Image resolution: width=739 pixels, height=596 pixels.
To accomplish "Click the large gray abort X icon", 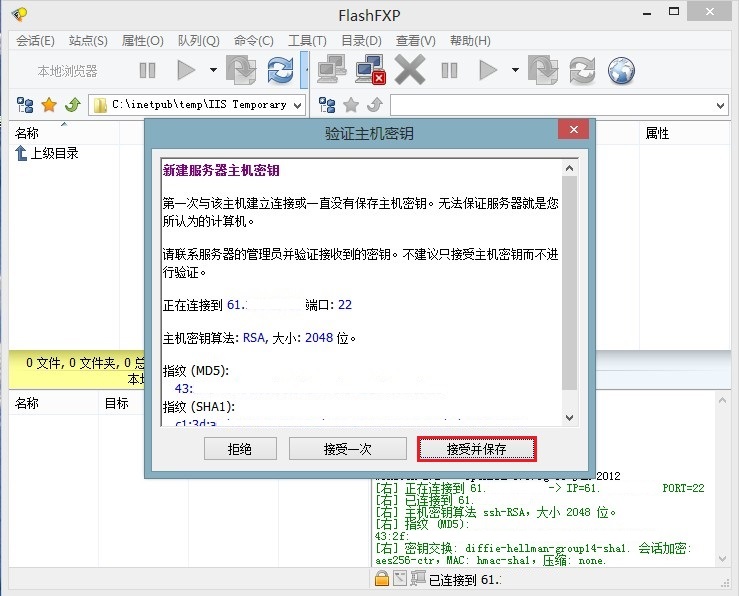I will click(410, 70).
